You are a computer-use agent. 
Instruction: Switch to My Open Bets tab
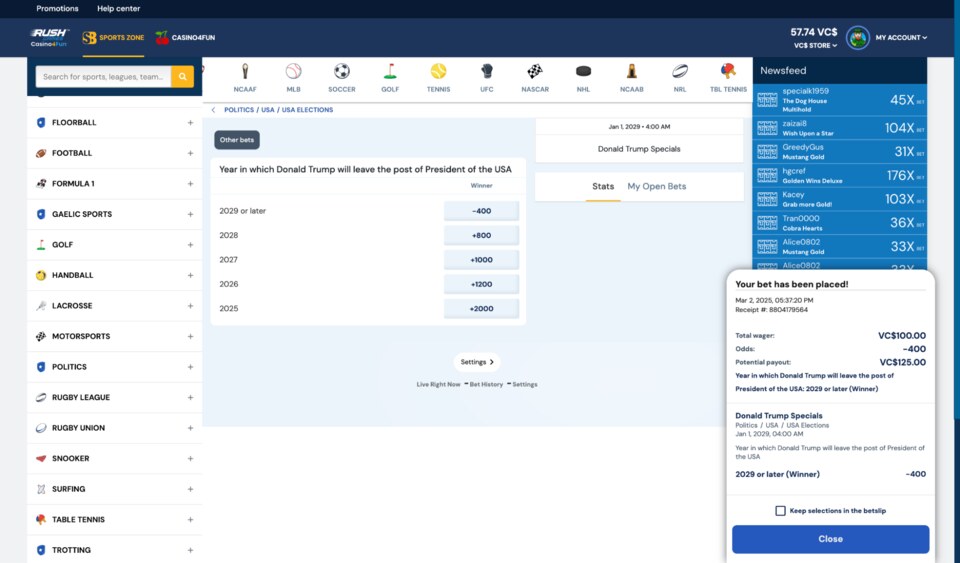pyautogui.click(x=656, y=187)
